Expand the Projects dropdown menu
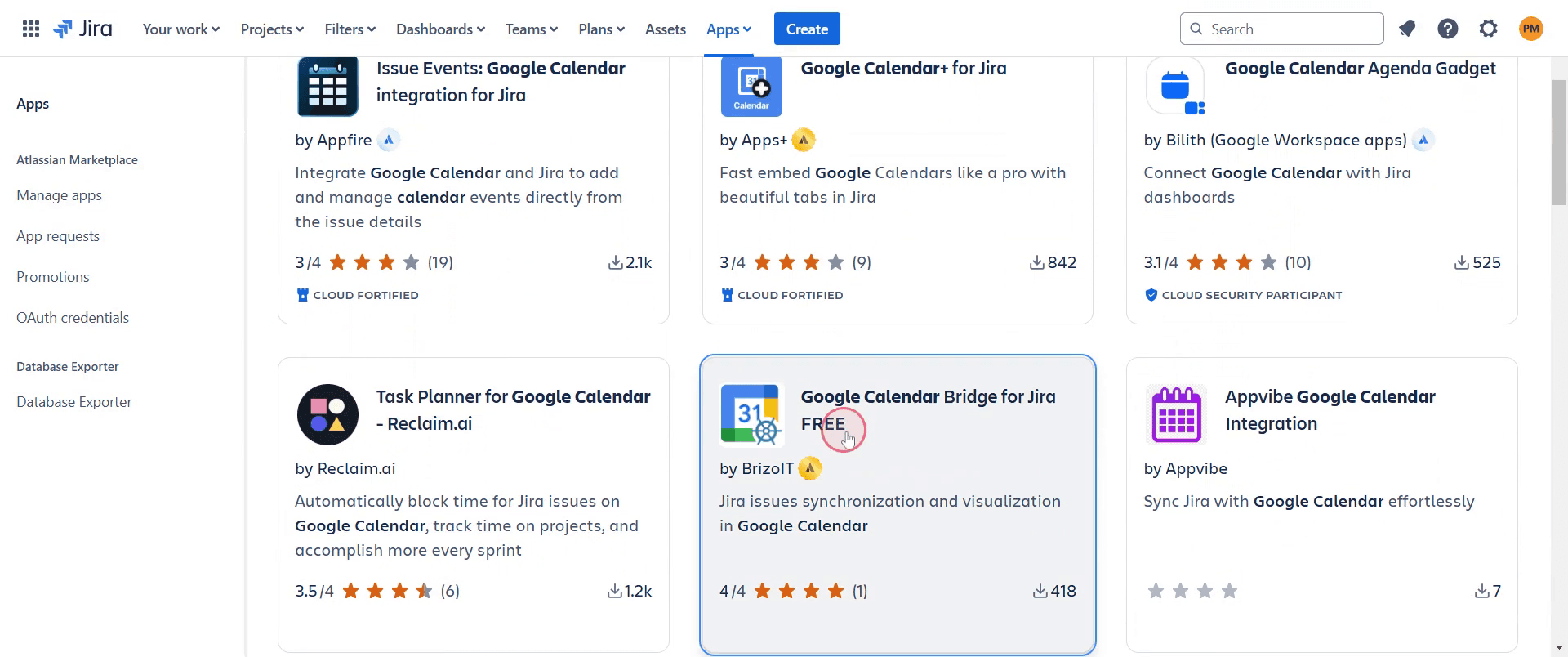The image size is (1568, 657). pos(272,29)
